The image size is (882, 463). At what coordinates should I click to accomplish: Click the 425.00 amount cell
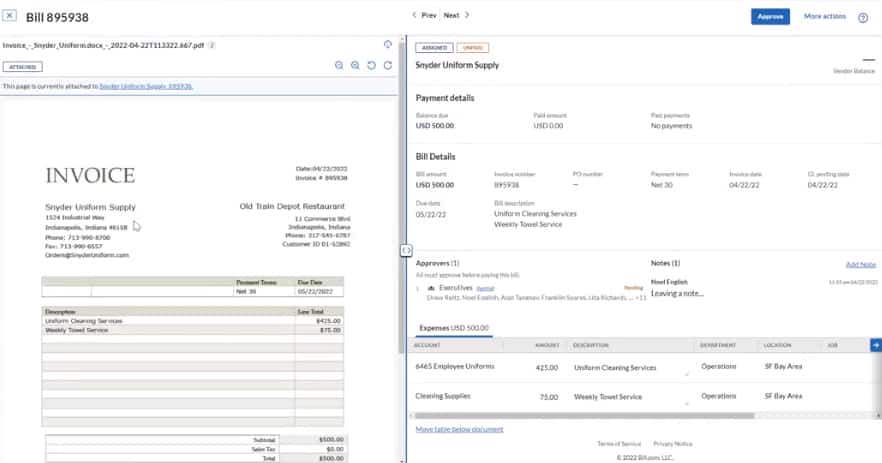click(547, 367)
